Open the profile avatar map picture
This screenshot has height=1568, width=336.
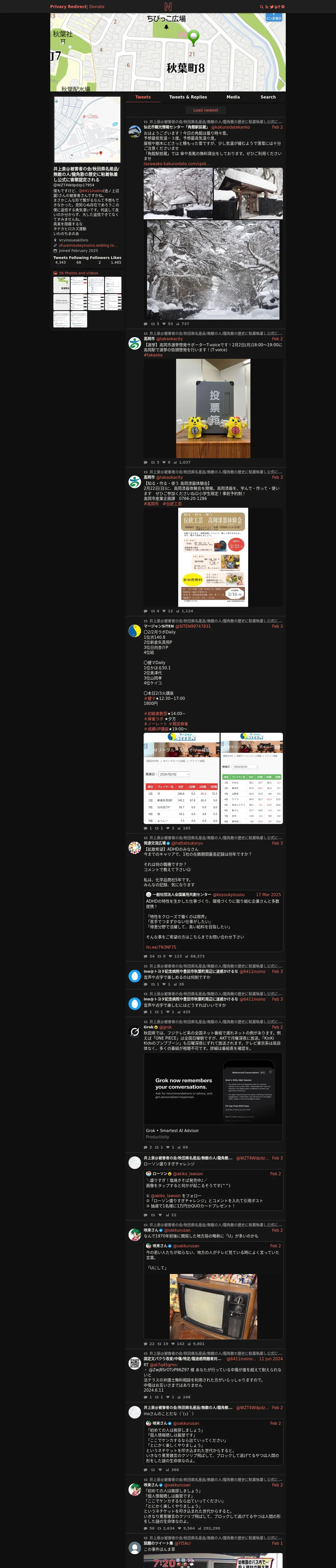coord(87,130)
